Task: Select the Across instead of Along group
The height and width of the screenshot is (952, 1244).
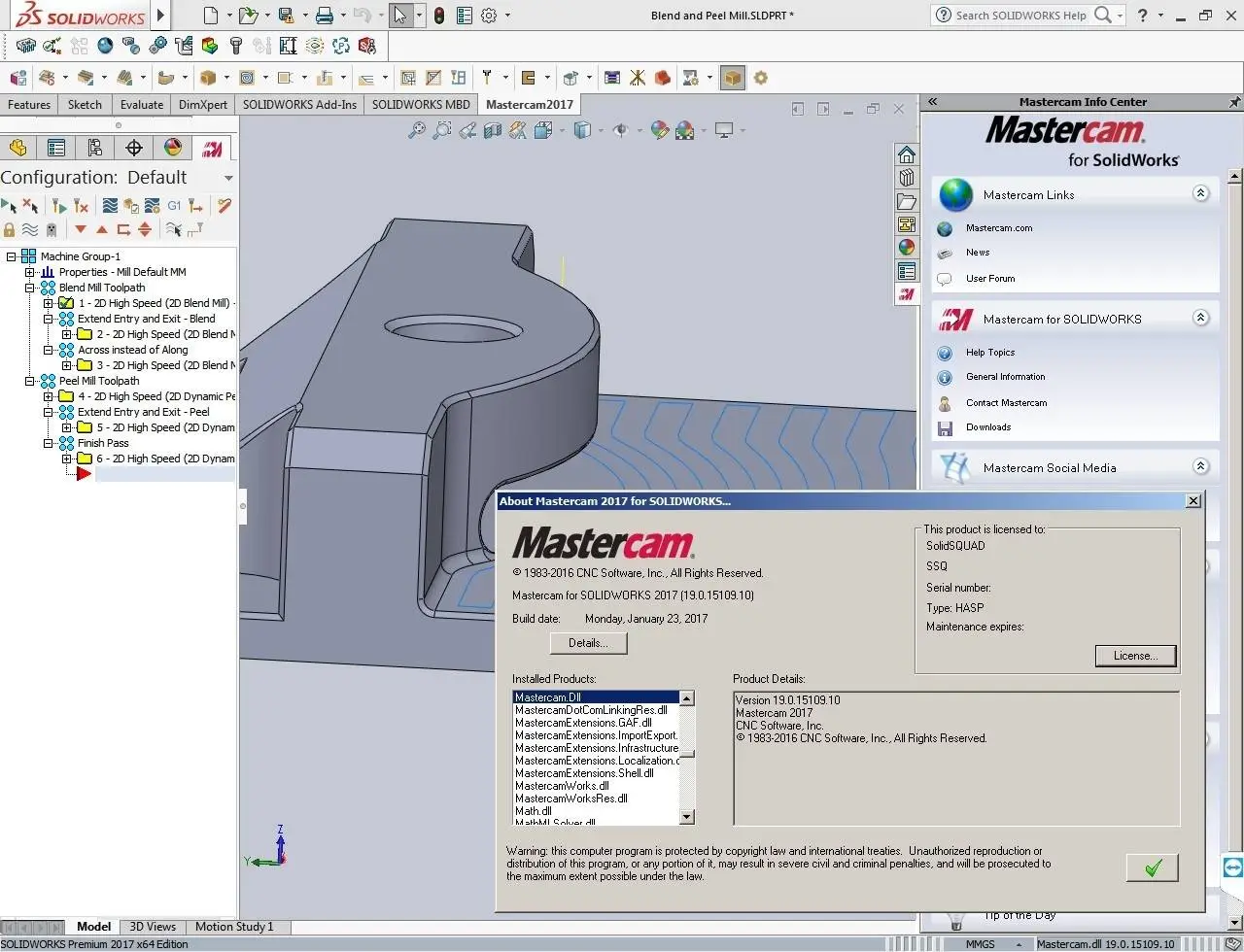Action: click(x=133, y=350)
